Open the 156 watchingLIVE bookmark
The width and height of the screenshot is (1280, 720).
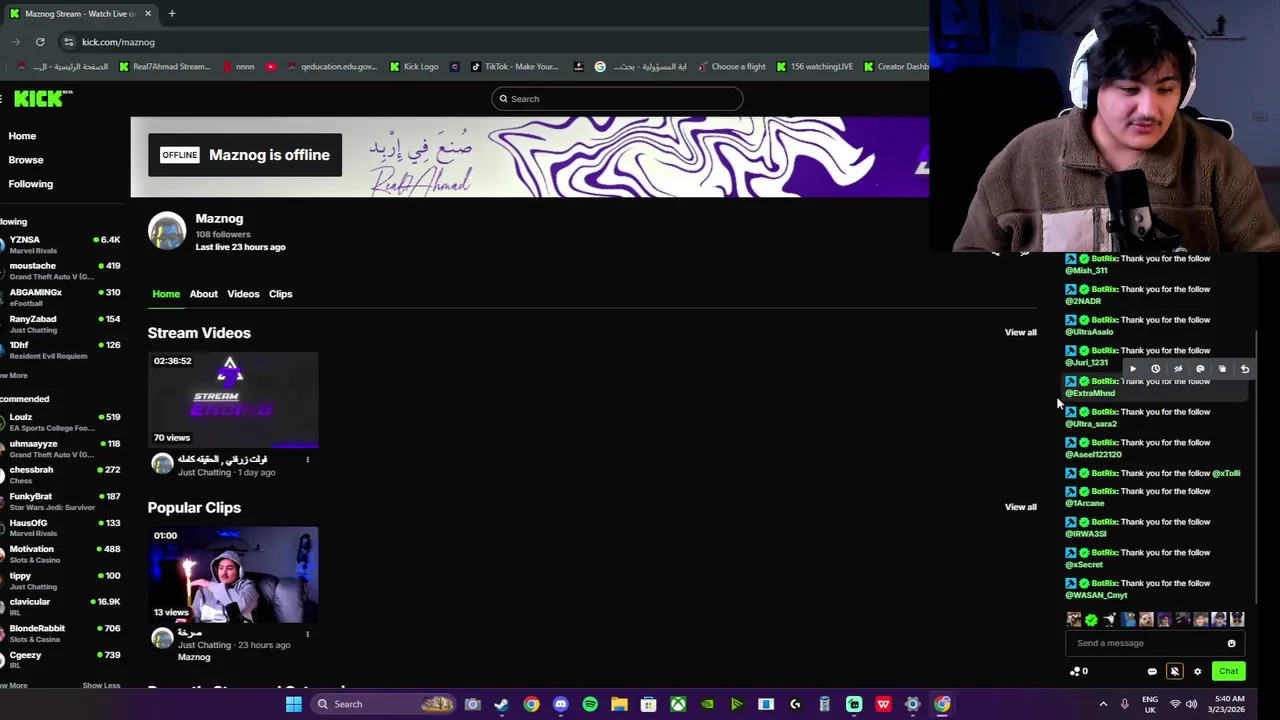815,67
